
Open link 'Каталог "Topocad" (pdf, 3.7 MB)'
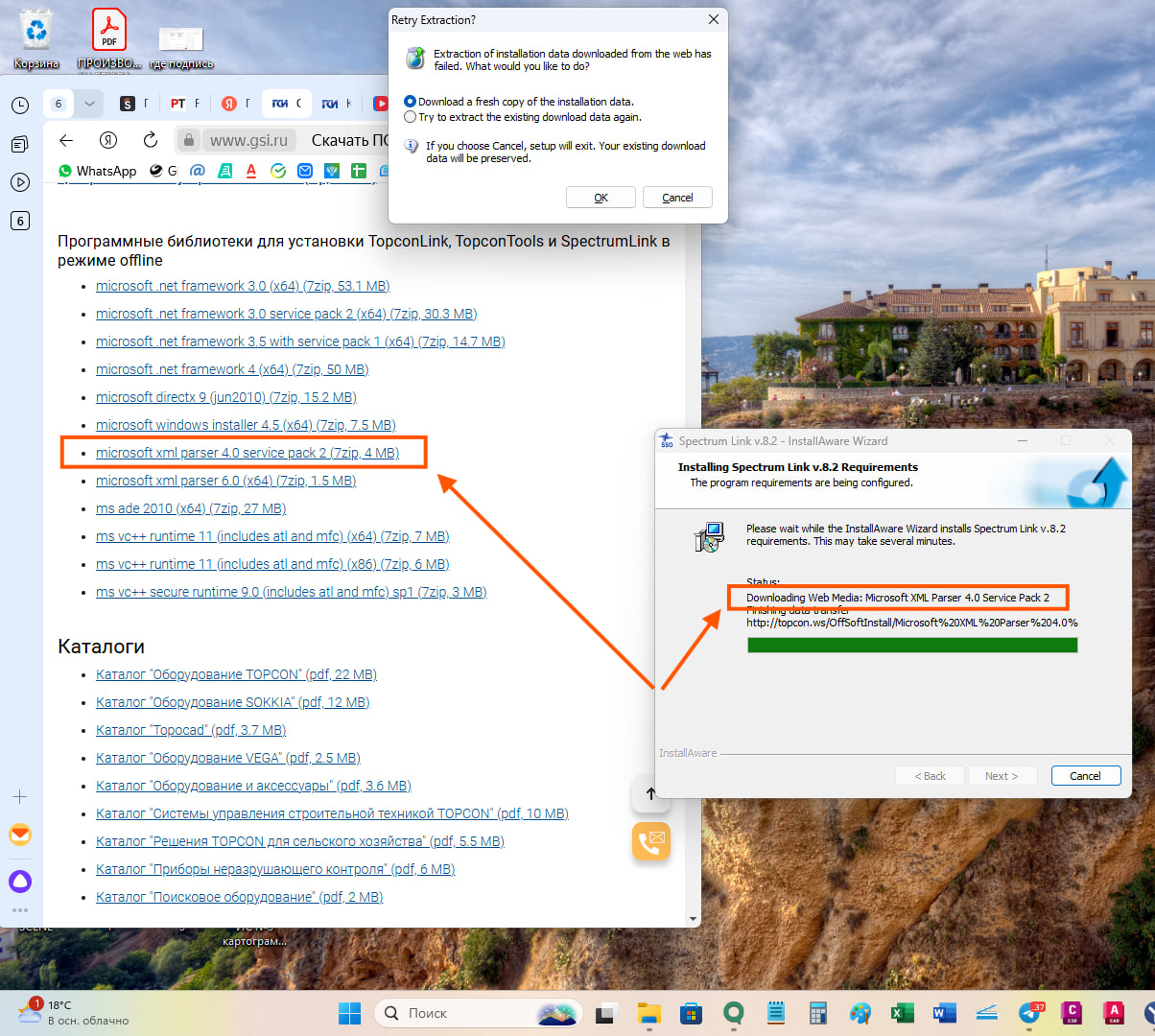[x=191, y=730]
